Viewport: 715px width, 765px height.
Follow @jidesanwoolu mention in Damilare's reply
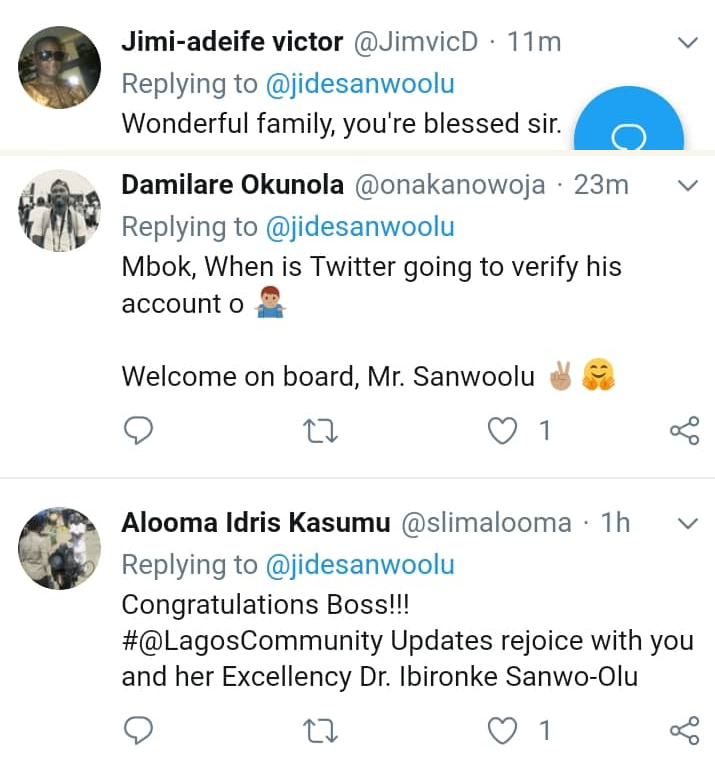coord(360,226)
